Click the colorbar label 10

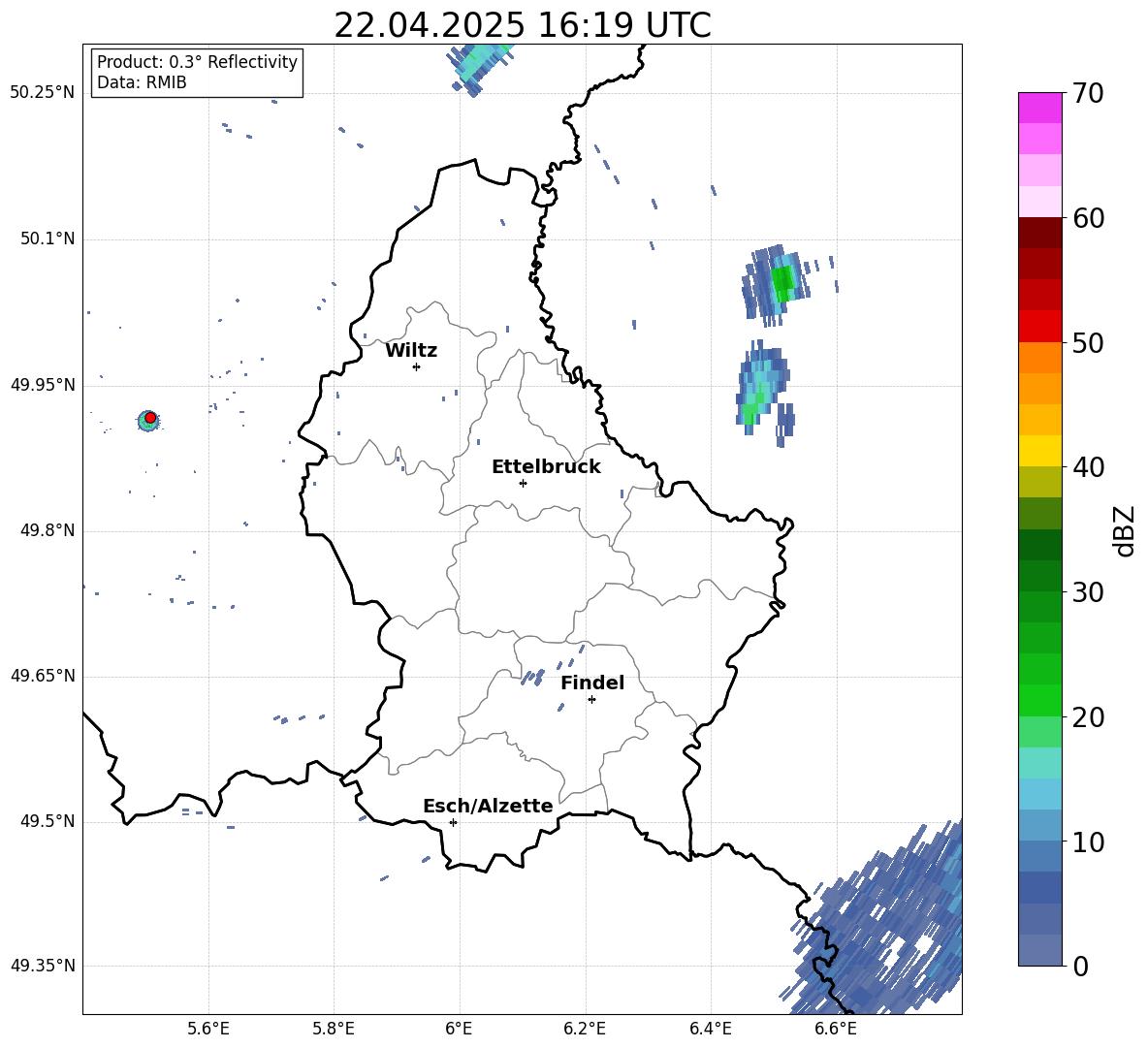1088,842
